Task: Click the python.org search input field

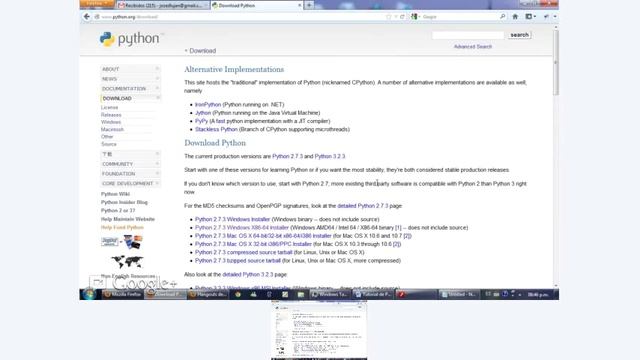Action: (x=468, y=35)
